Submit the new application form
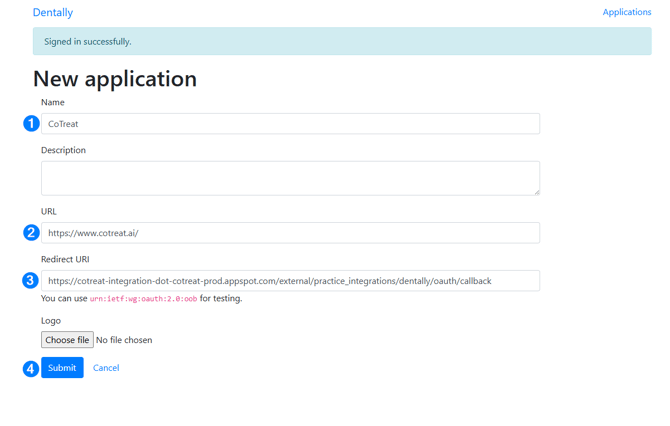Screen dimensions: 670x426 coord(62,368)
